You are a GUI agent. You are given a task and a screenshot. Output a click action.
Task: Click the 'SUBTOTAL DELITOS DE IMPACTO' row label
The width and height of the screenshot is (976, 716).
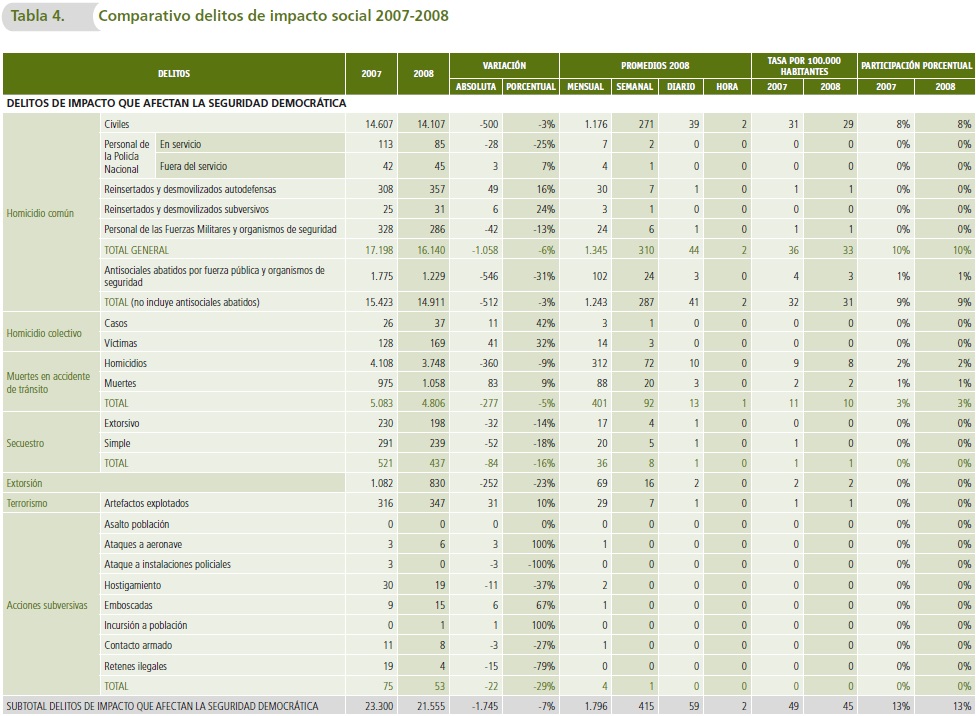[162, 706]
